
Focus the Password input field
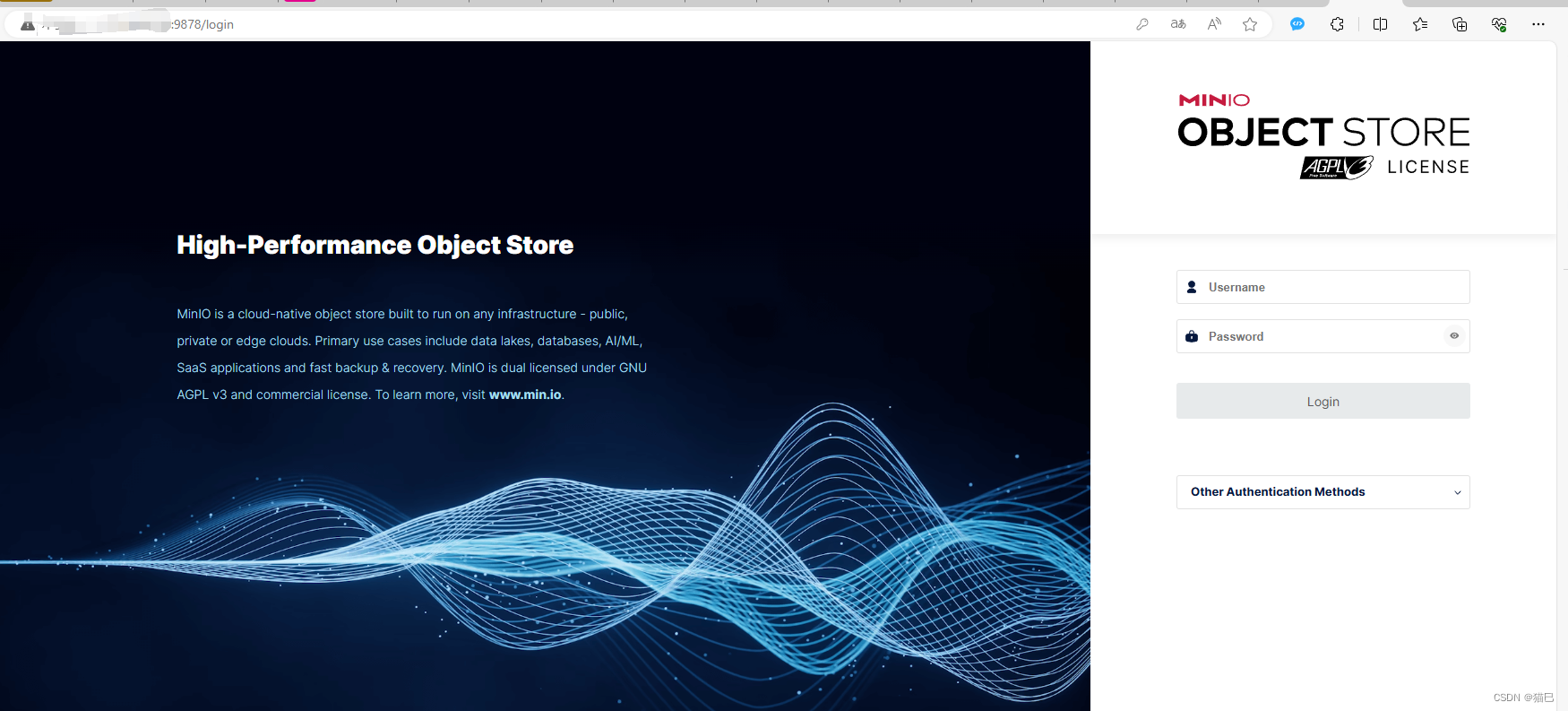(1322, 336)
